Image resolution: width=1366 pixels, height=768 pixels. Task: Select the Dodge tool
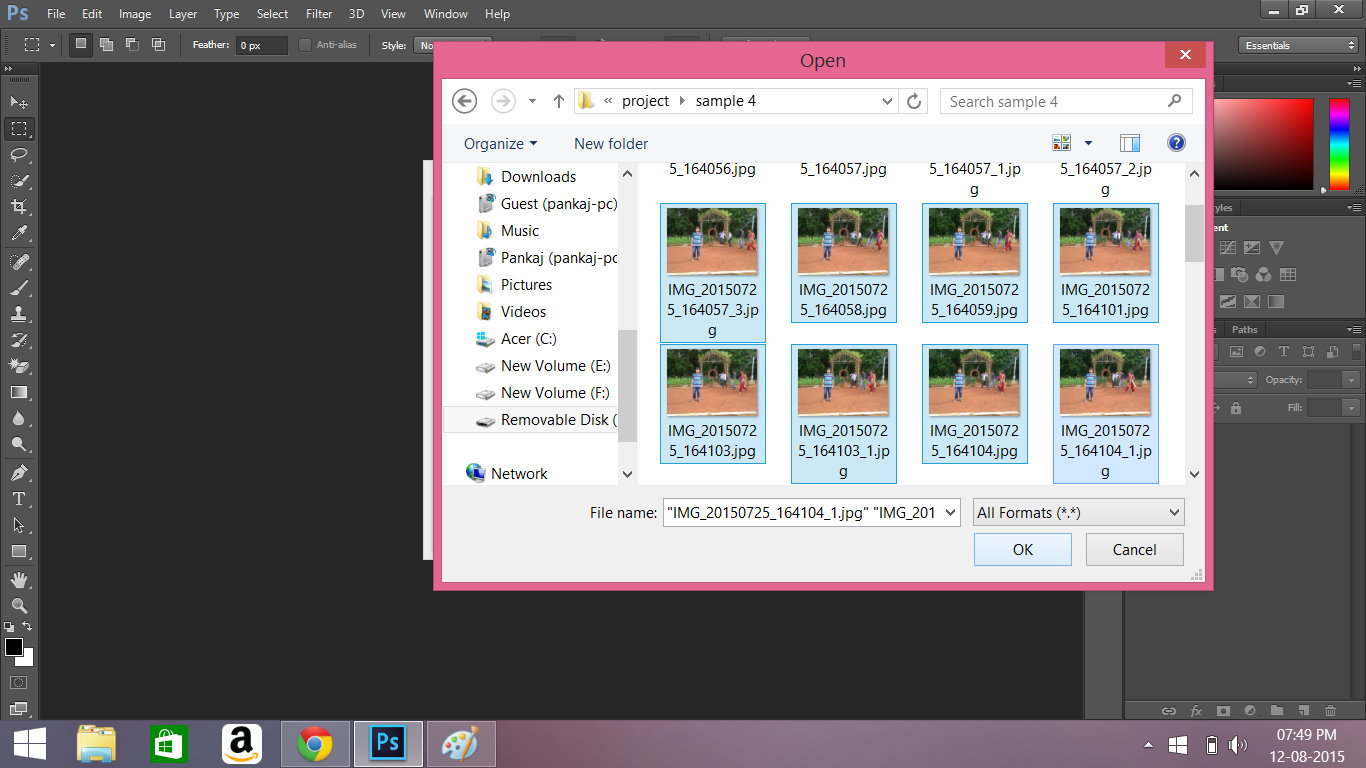pyautogui.click(x=18, y=444)
